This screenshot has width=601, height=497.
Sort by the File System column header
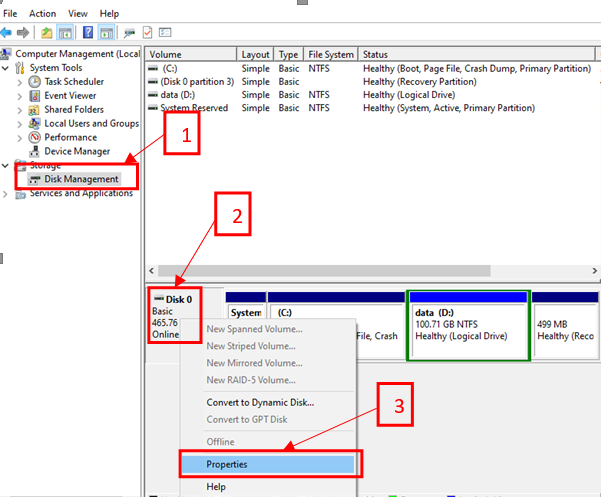[331, 54]
